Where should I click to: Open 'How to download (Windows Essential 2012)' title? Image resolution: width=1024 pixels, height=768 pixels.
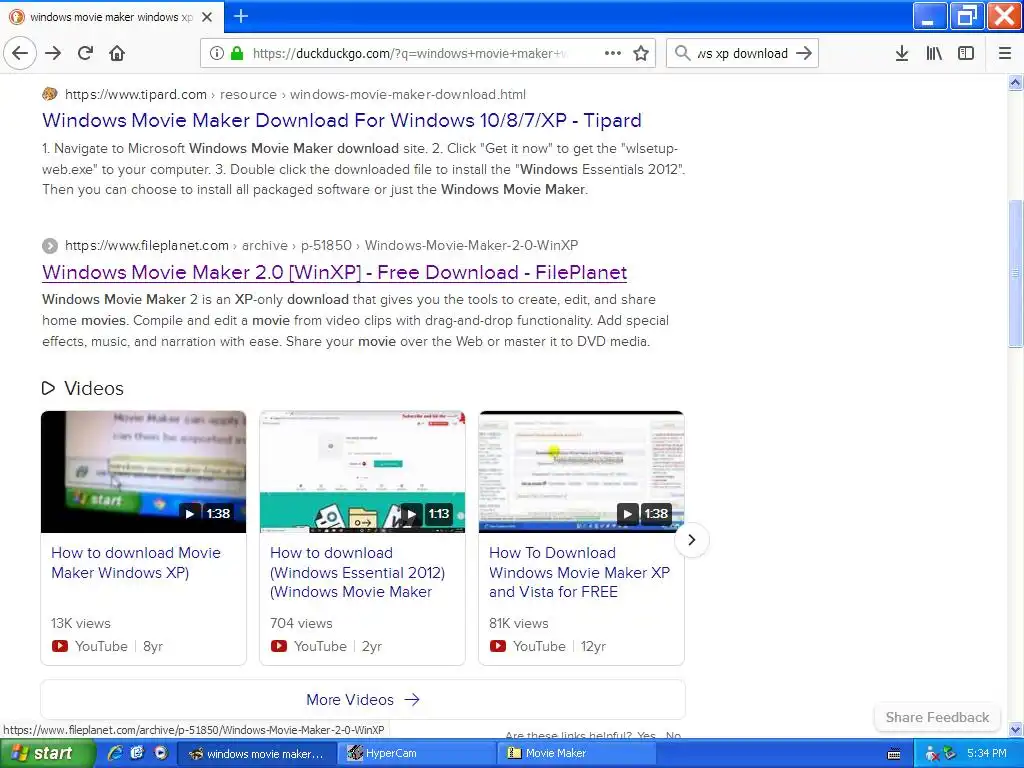pos(357,572)
